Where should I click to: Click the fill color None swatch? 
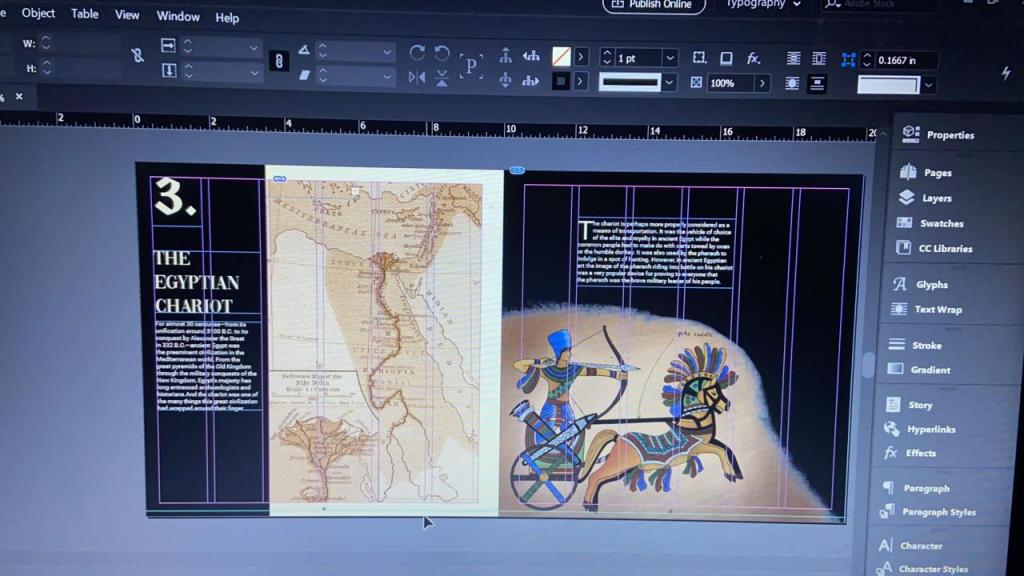point(562,57)
